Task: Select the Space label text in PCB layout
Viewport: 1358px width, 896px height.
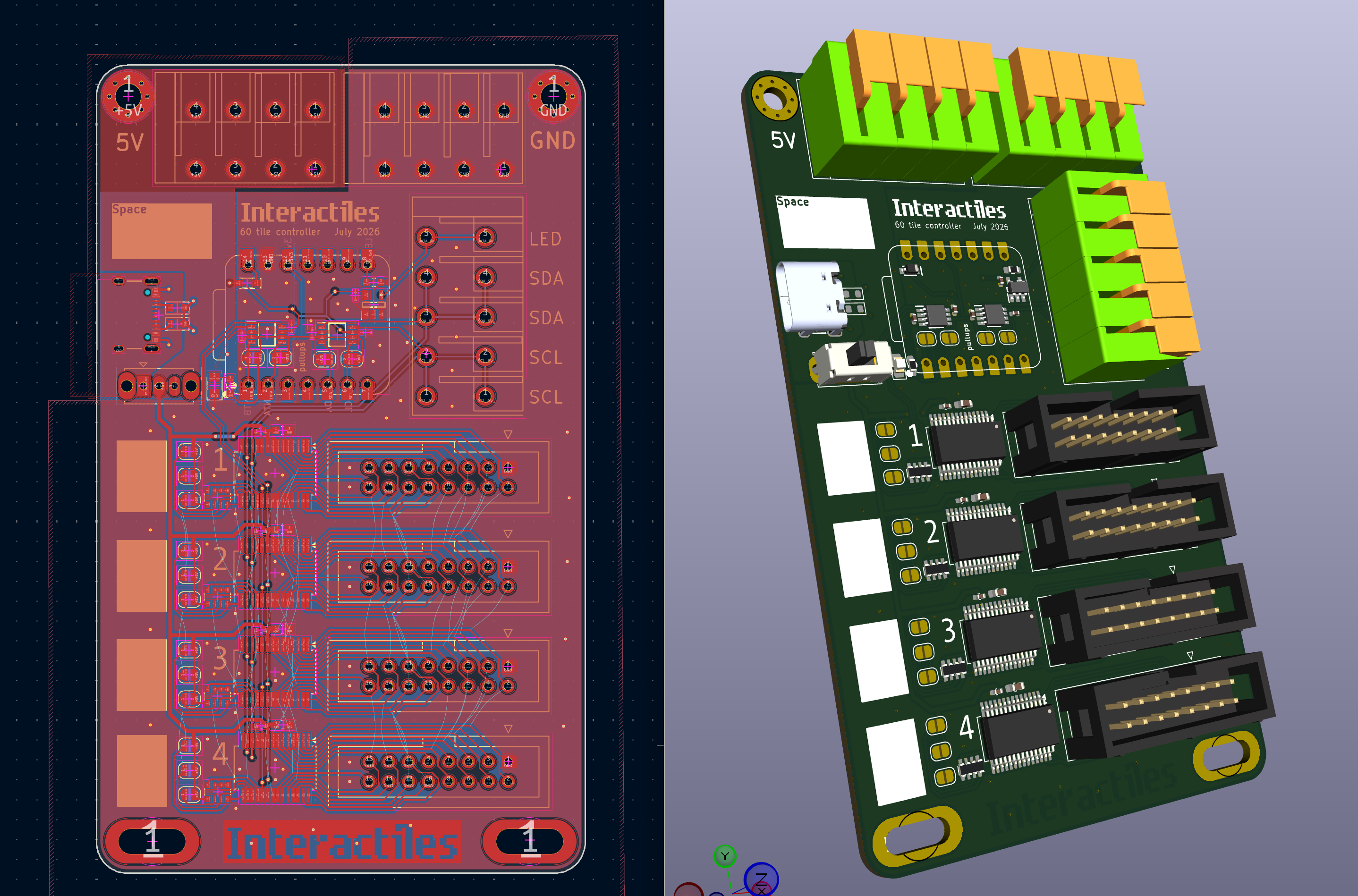Action: pos(129,209)
